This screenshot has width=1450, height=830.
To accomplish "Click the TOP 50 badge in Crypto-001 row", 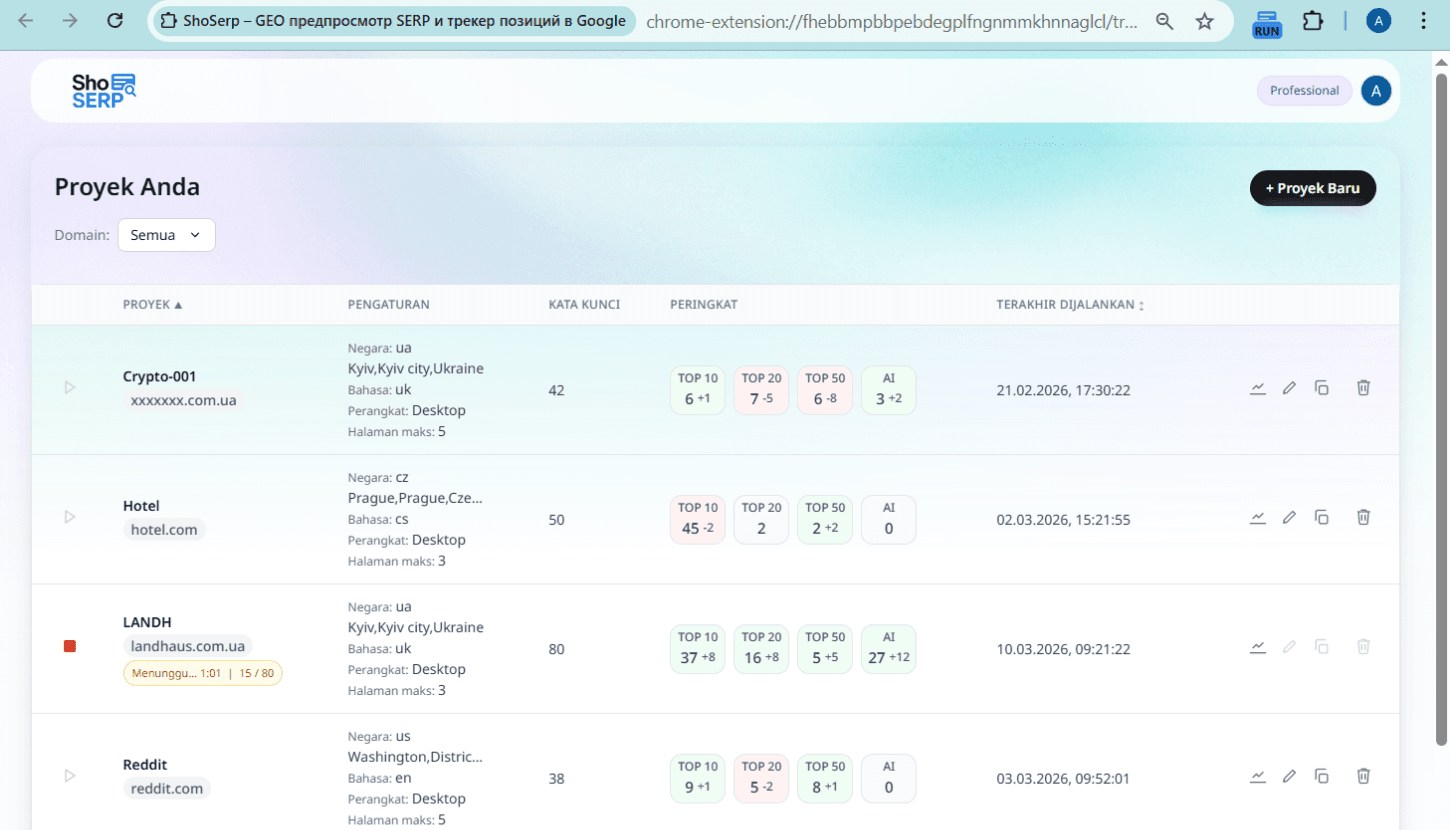I will click(x=825, y=390).
